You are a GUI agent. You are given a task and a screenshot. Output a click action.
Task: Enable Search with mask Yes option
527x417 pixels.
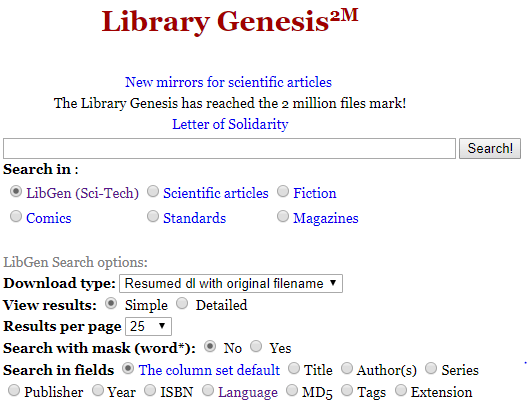coord(256,346)
